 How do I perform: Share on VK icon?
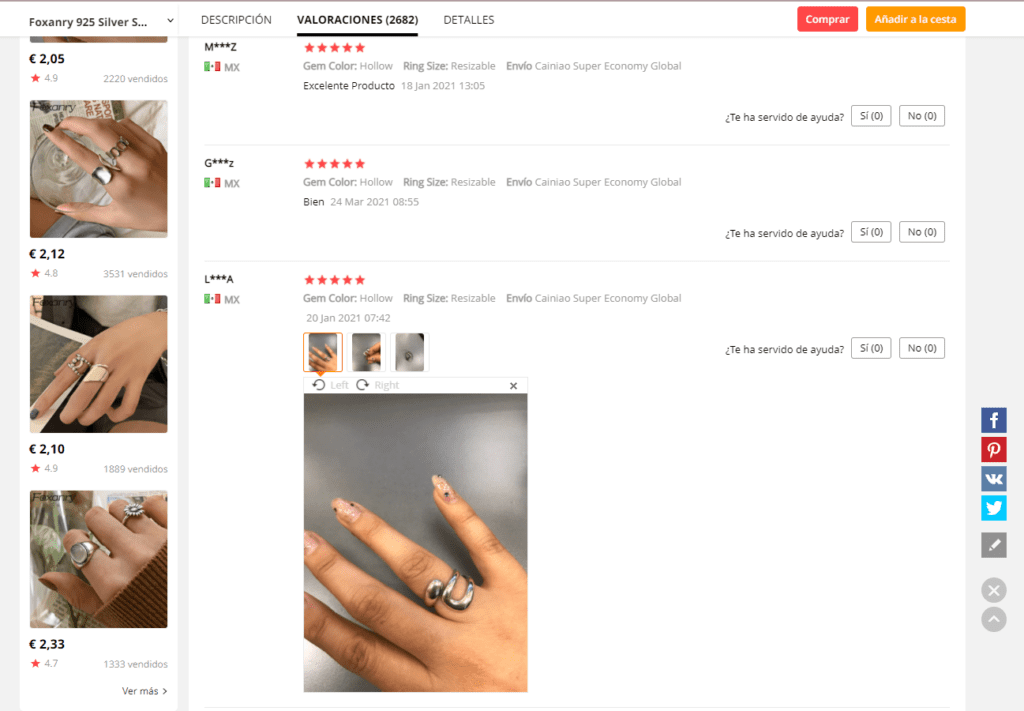(993, 479)
